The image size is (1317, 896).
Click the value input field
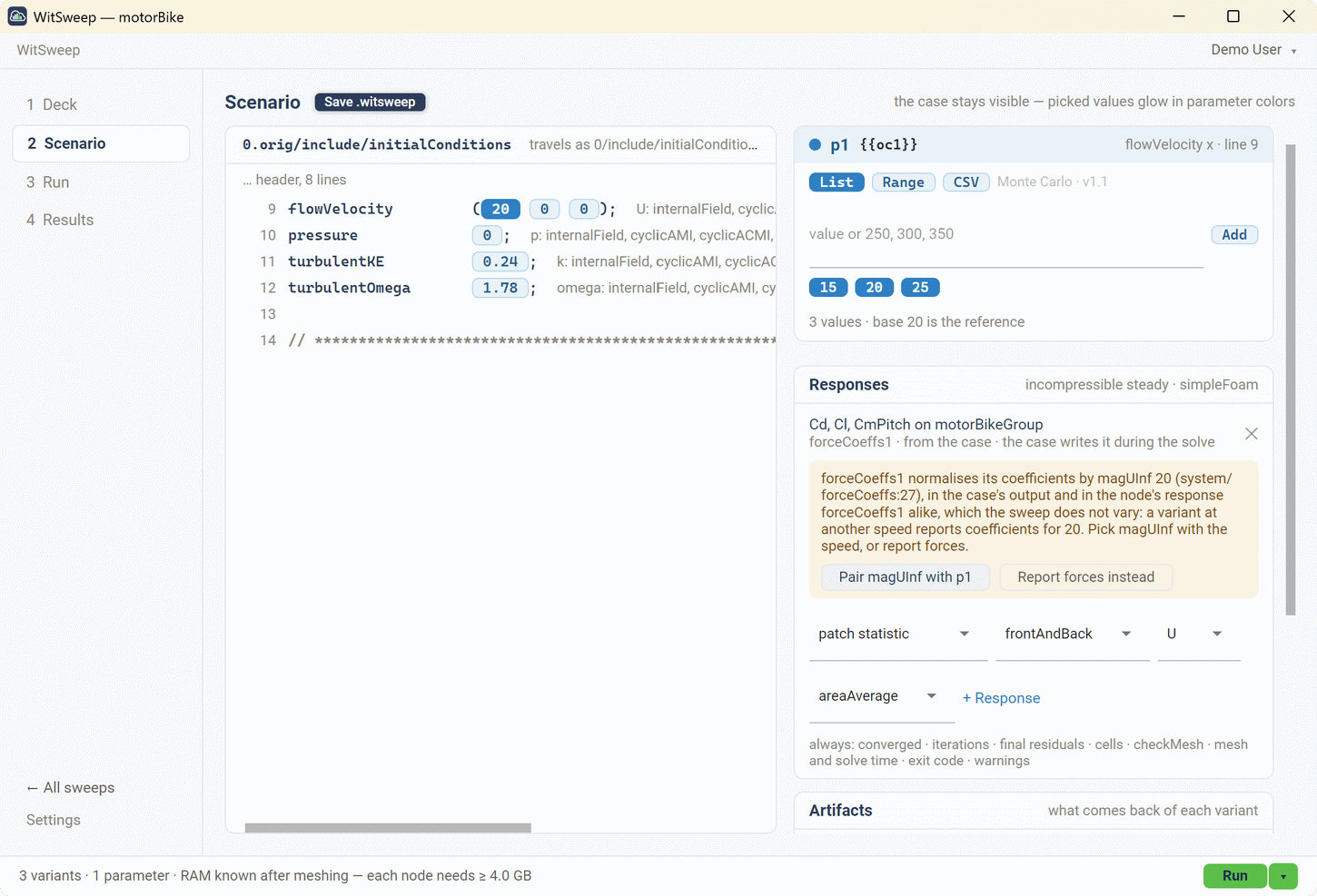pos(1006,235)
